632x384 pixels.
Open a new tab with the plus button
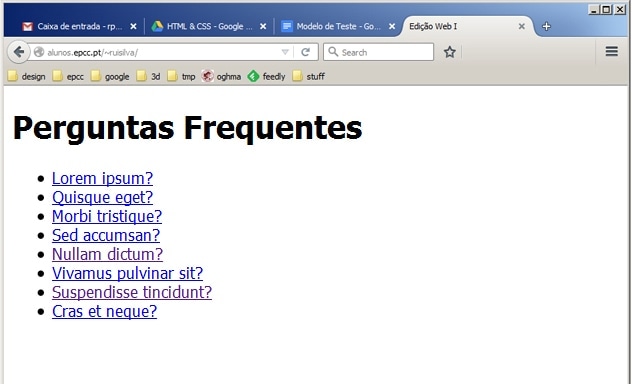click(546, 27)
